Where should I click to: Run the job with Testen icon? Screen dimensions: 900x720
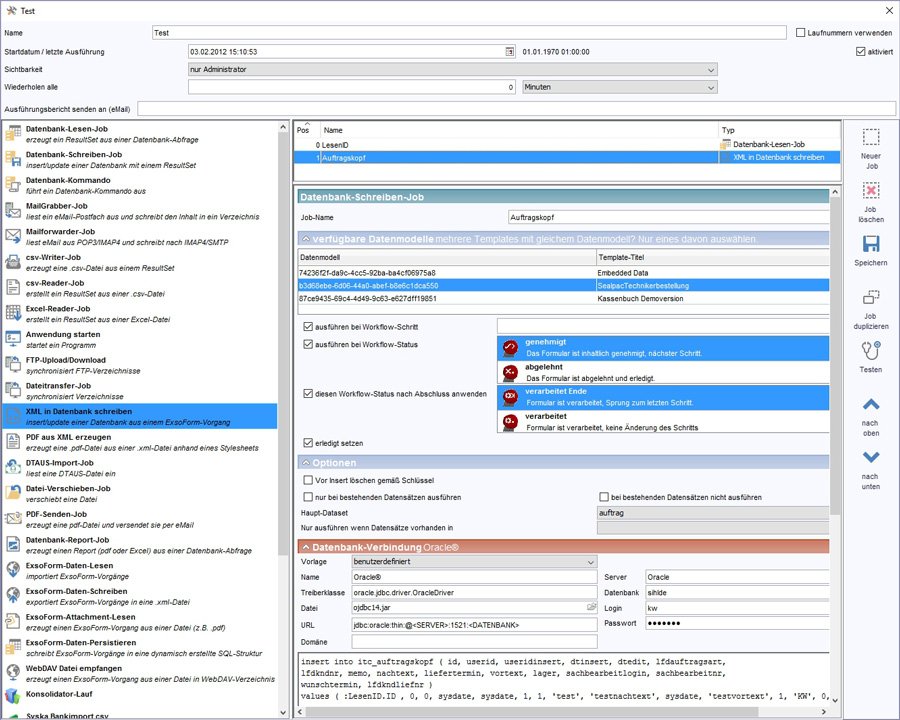pos(870,351)
